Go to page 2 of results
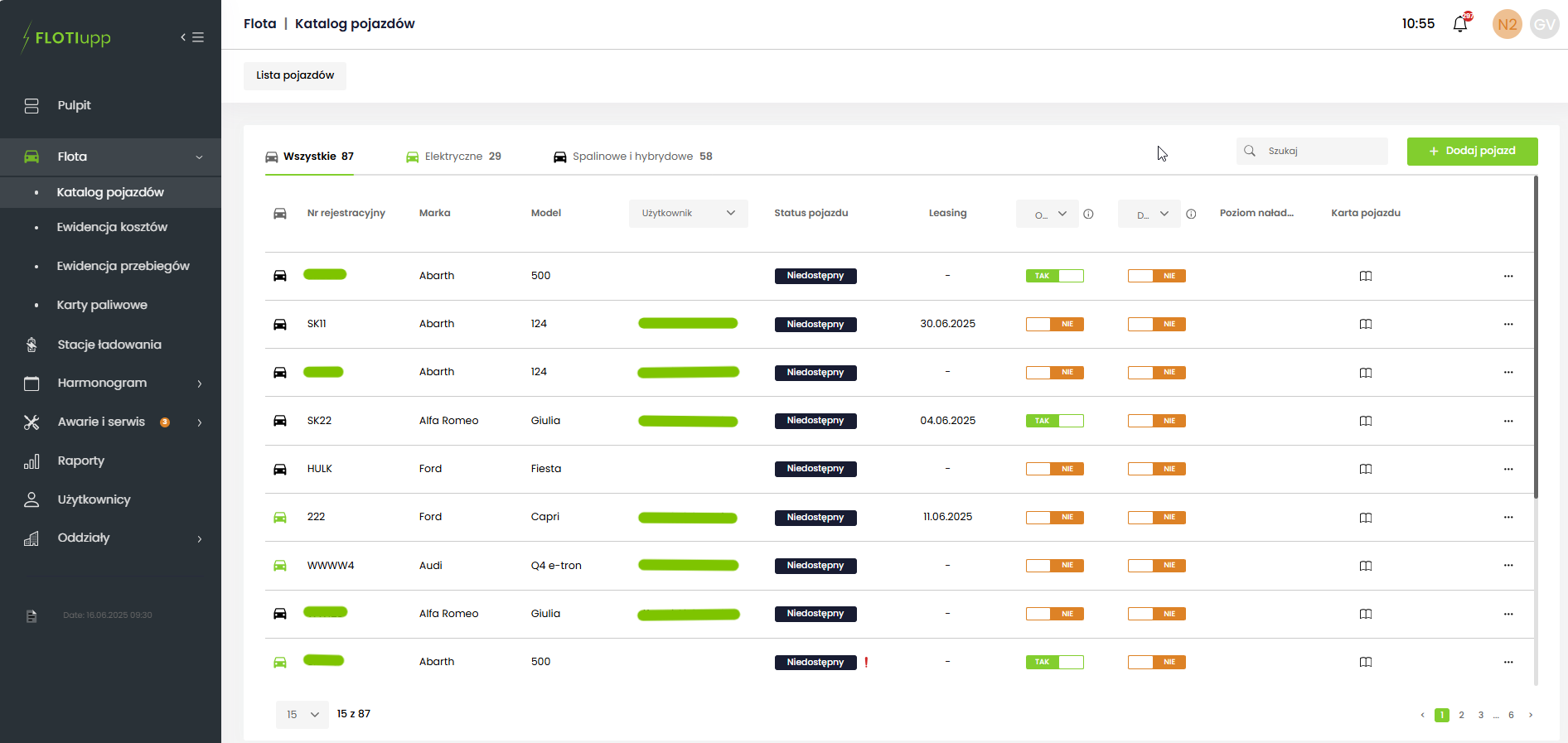This screenshot has height=743, width=1568. [x=1461, y=715]
